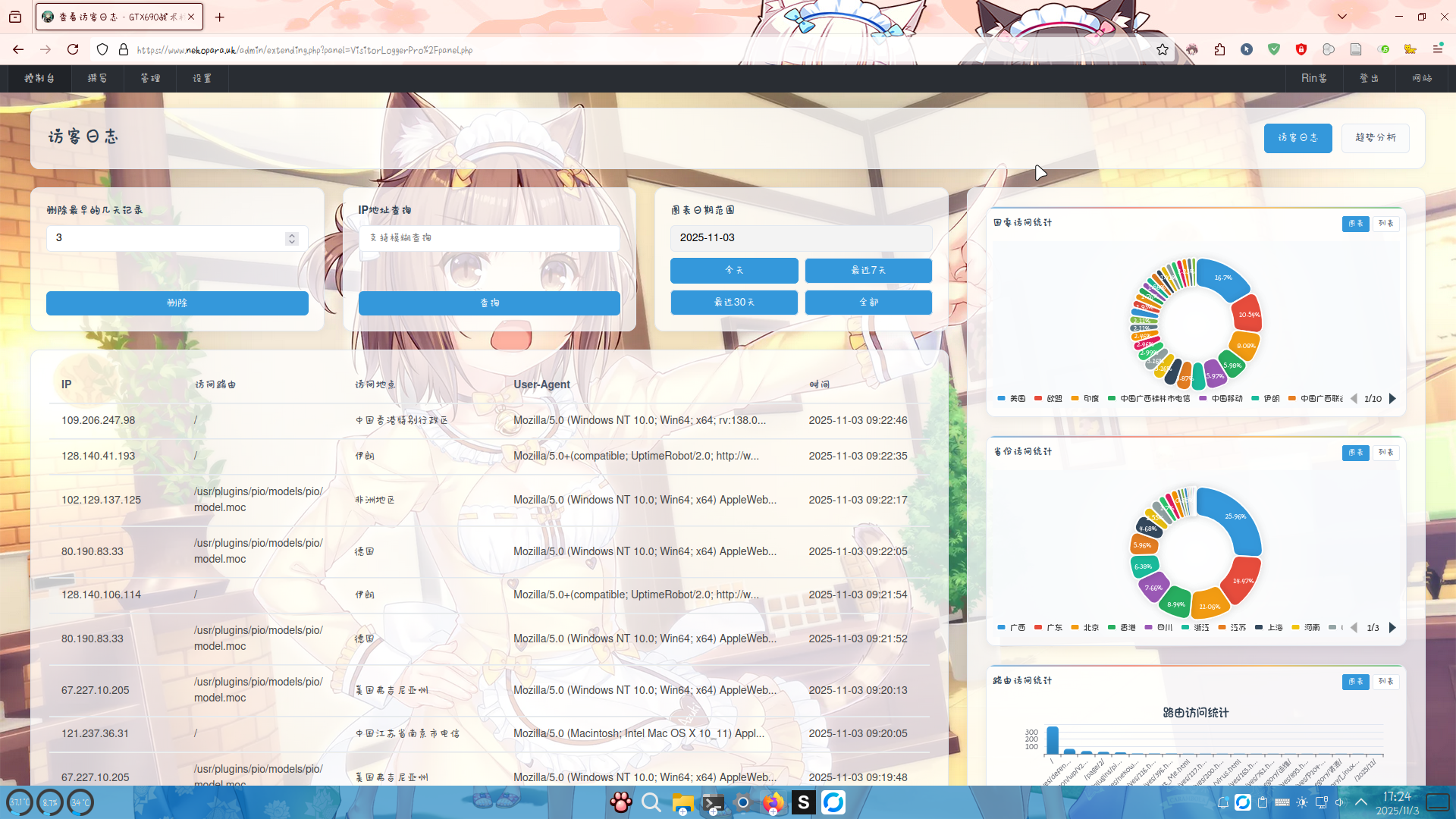Open the 管理 menu in the navbar
Screen dimensions: 1456x819
pos(150,79)
